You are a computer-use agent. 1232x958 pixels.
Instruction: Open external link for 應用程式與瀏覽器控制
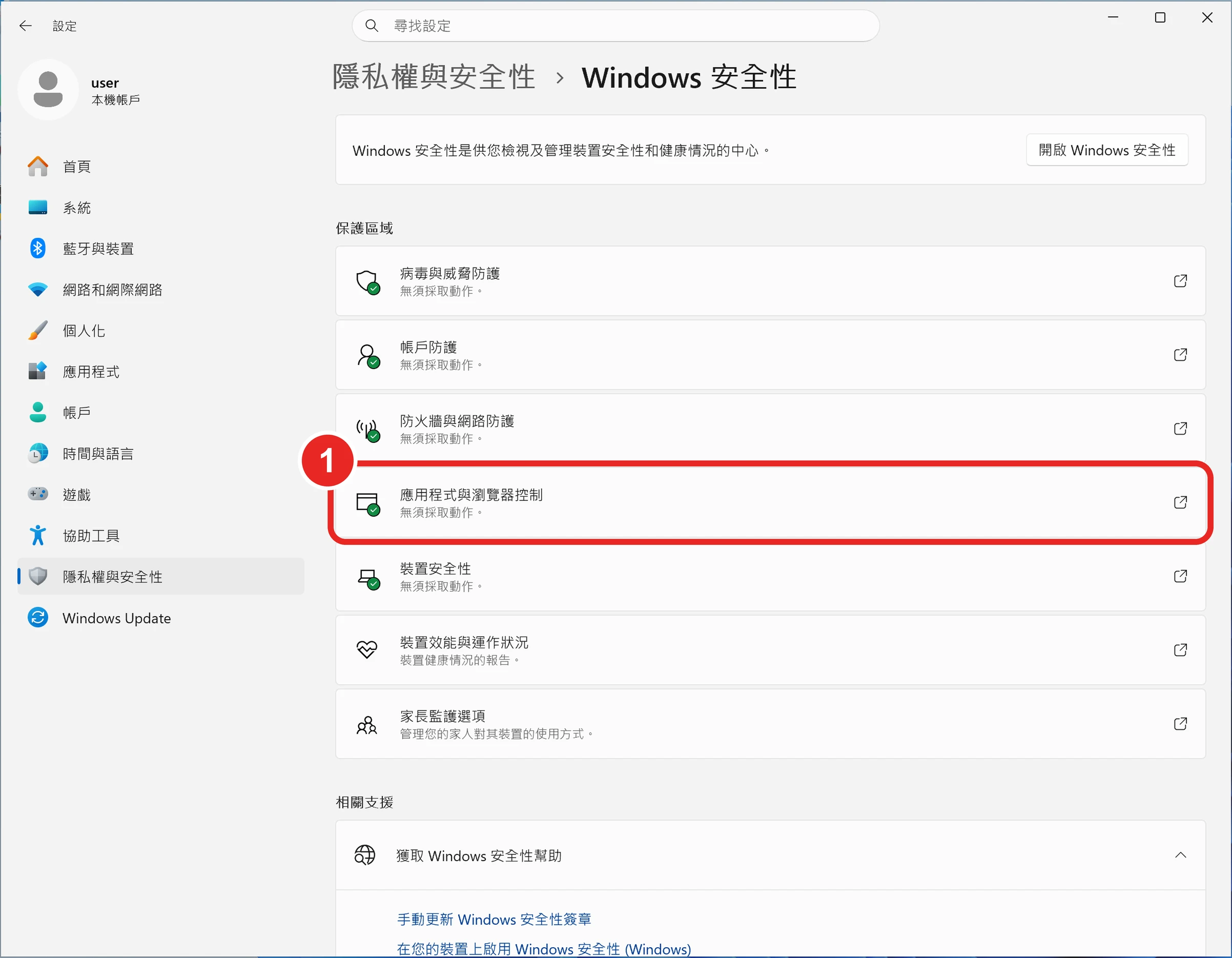pos(1180,503)
